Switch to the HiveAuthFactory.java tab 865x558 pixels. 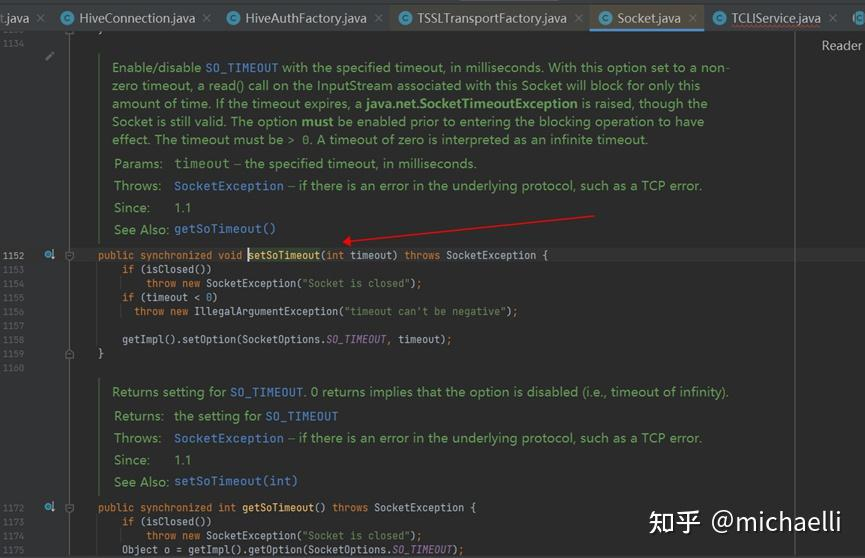[306, 18]
